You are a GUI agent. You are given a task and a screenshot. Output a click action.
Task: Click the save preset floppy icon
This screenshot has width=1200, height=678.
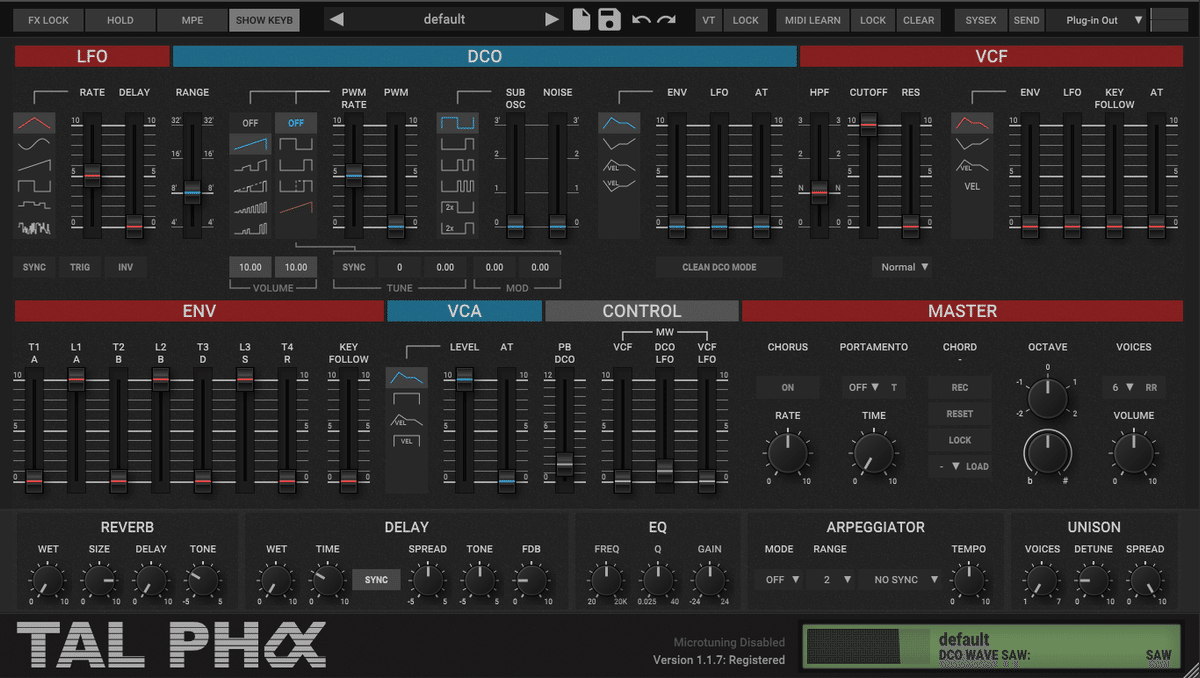(610, 19)
